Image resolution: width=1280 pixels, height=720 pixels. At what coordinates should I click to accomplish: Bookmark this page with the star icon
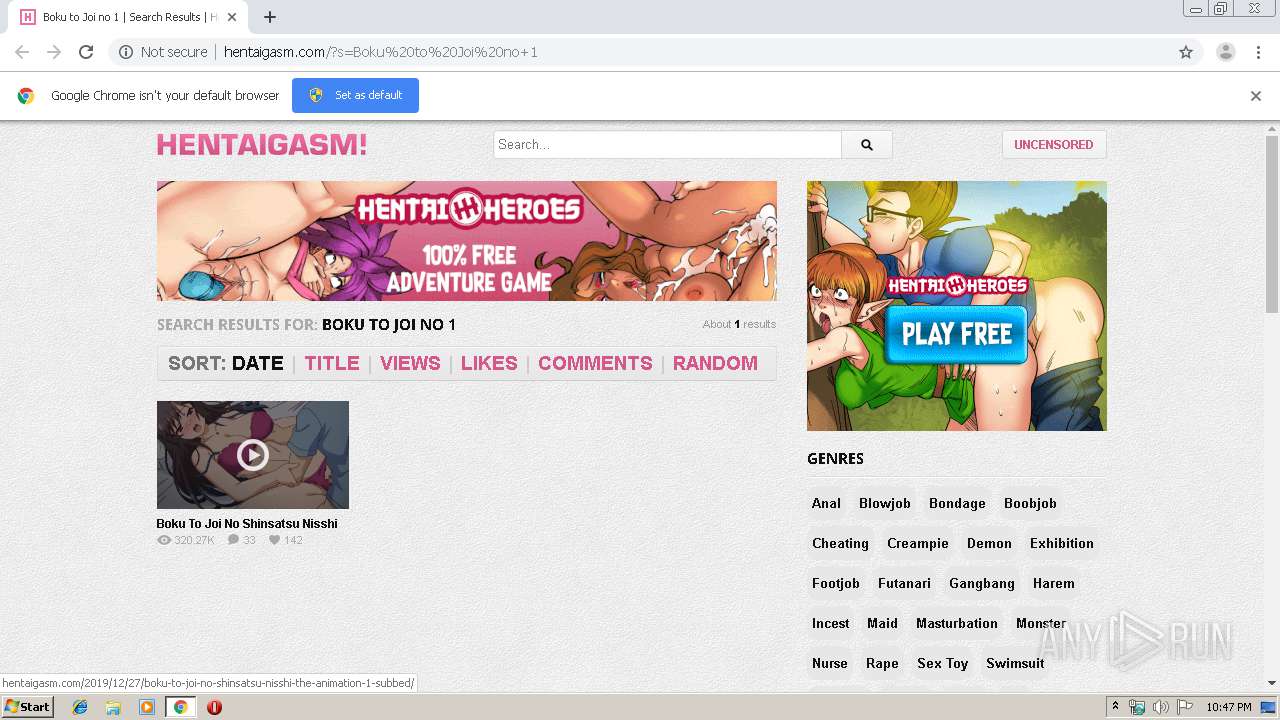pos(1186,52)
